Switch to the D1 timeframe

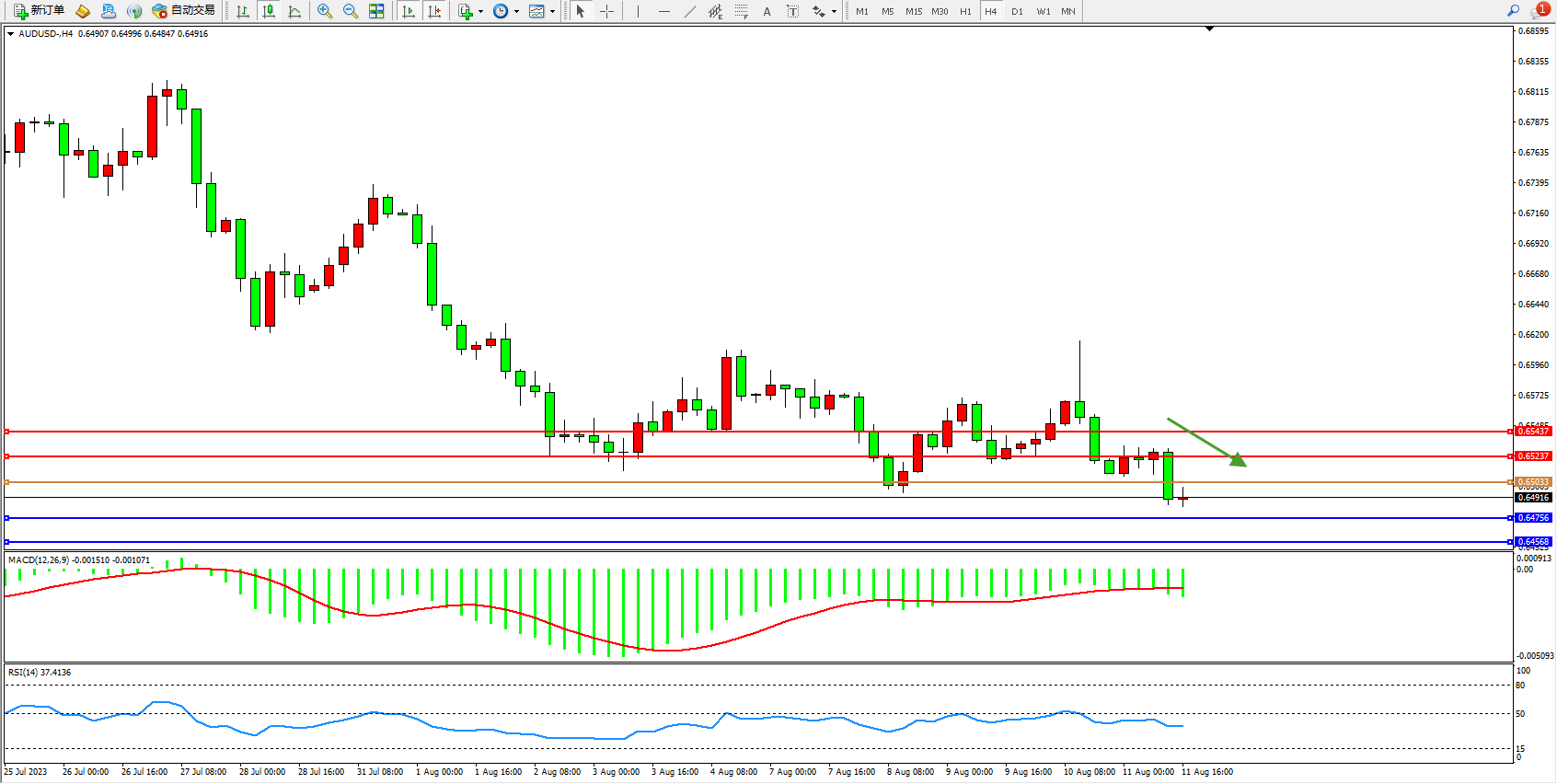pyautogui.click(x=1017, y=11)
